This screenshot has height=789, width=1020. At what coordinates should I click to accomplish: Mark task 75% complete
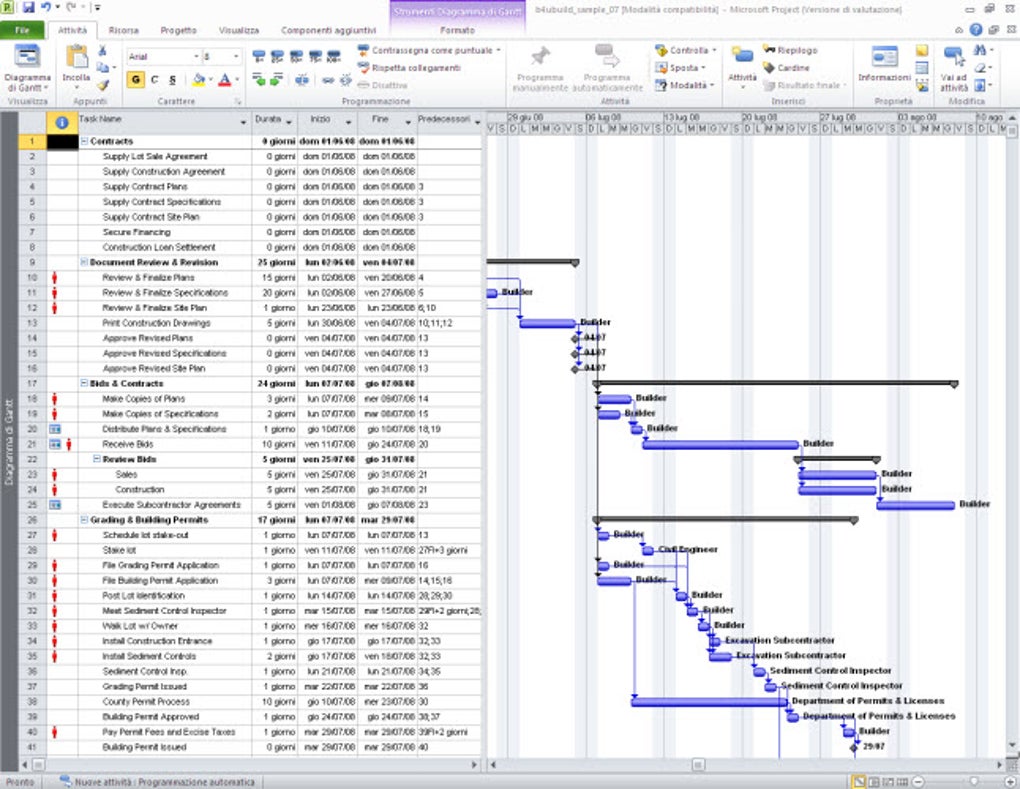pyautogui.click(x=315, y=57)
